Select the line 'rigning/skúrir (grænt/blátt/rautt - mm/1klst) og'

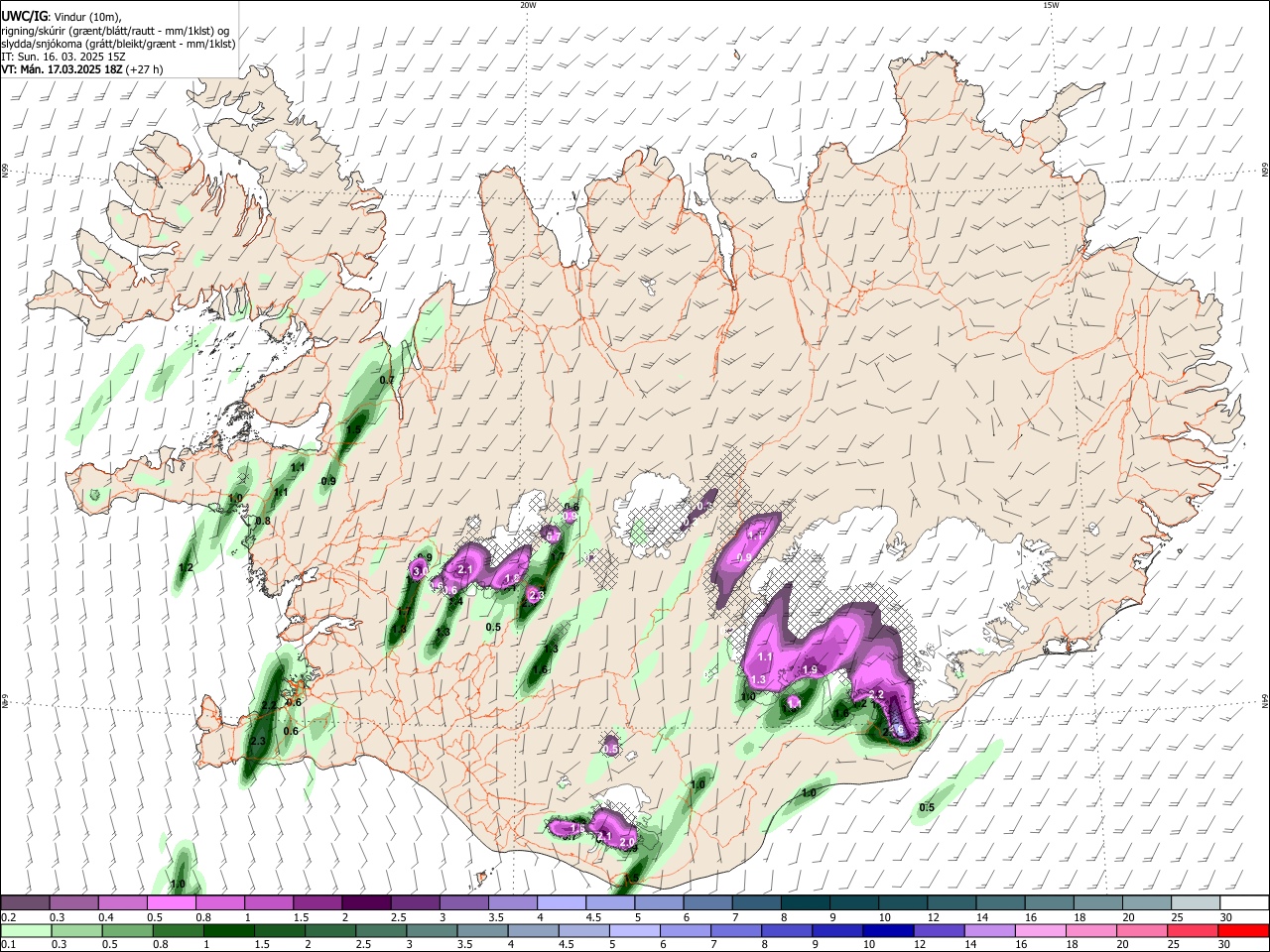pyautogui.click(x=115, y=30)
